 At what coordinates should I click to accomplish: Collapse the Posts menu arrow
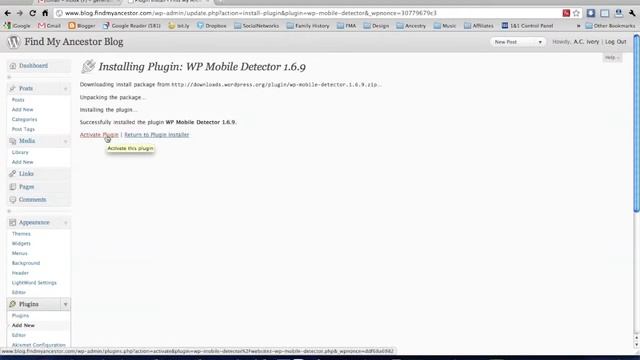(65, 89)
